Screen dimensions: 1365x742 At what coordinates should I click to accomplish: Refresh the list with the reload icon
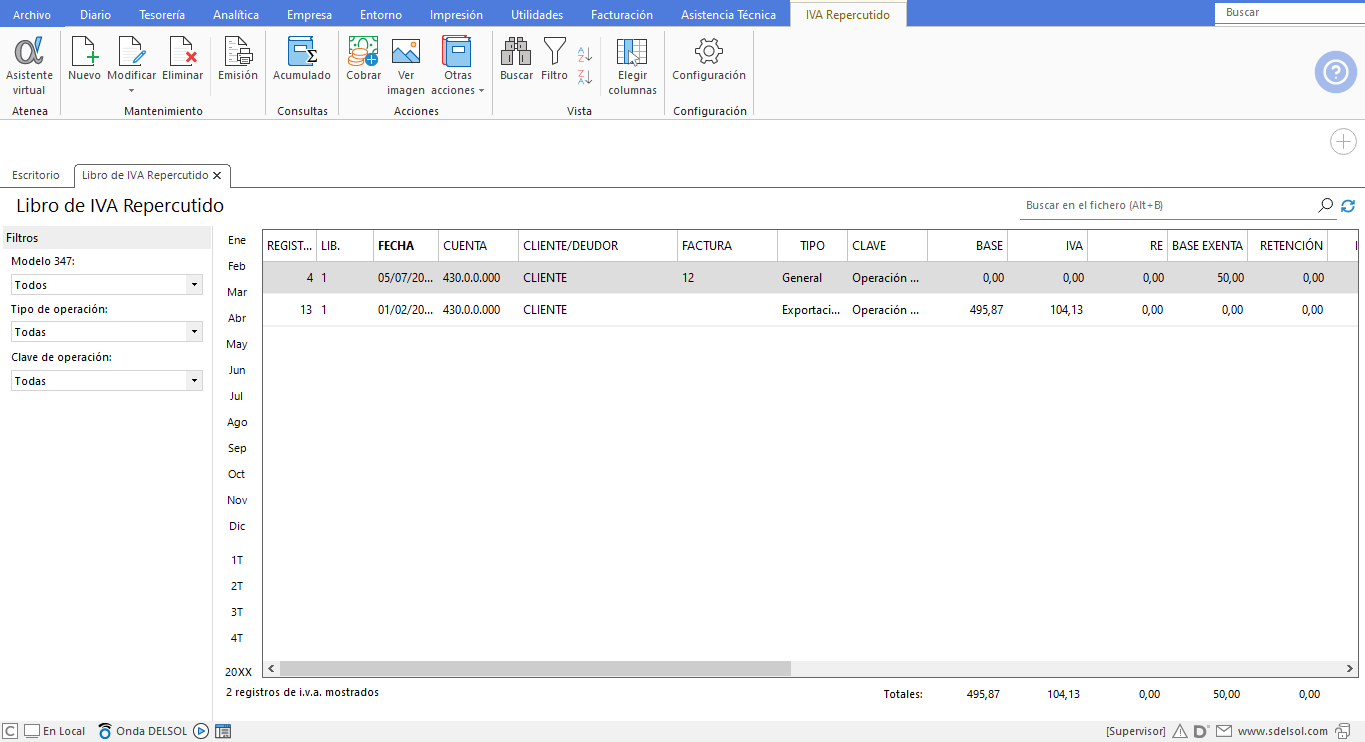[1348, 205]
